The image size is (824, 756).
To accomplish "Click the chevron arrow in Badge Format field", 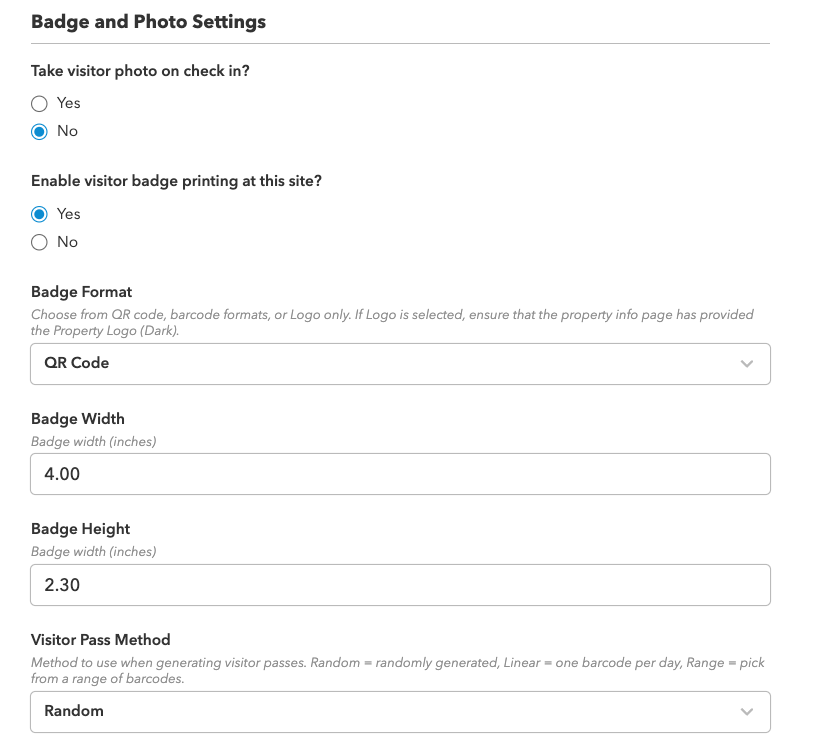I will (x=747, y=364).
